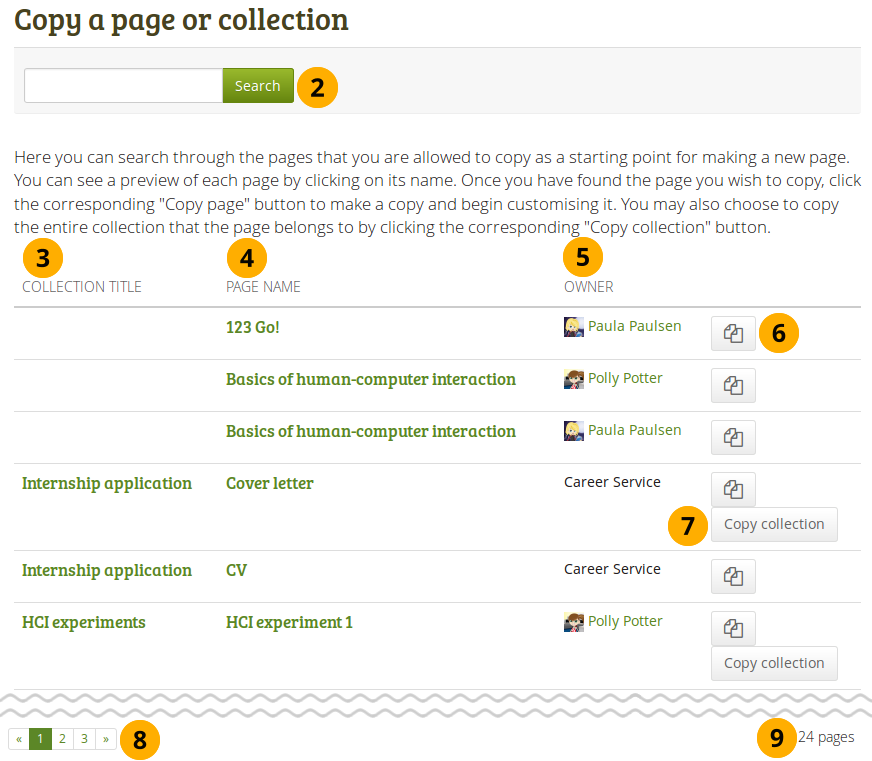Go to previous page using « arrow
872x761 pixels.
pos(18,739)
